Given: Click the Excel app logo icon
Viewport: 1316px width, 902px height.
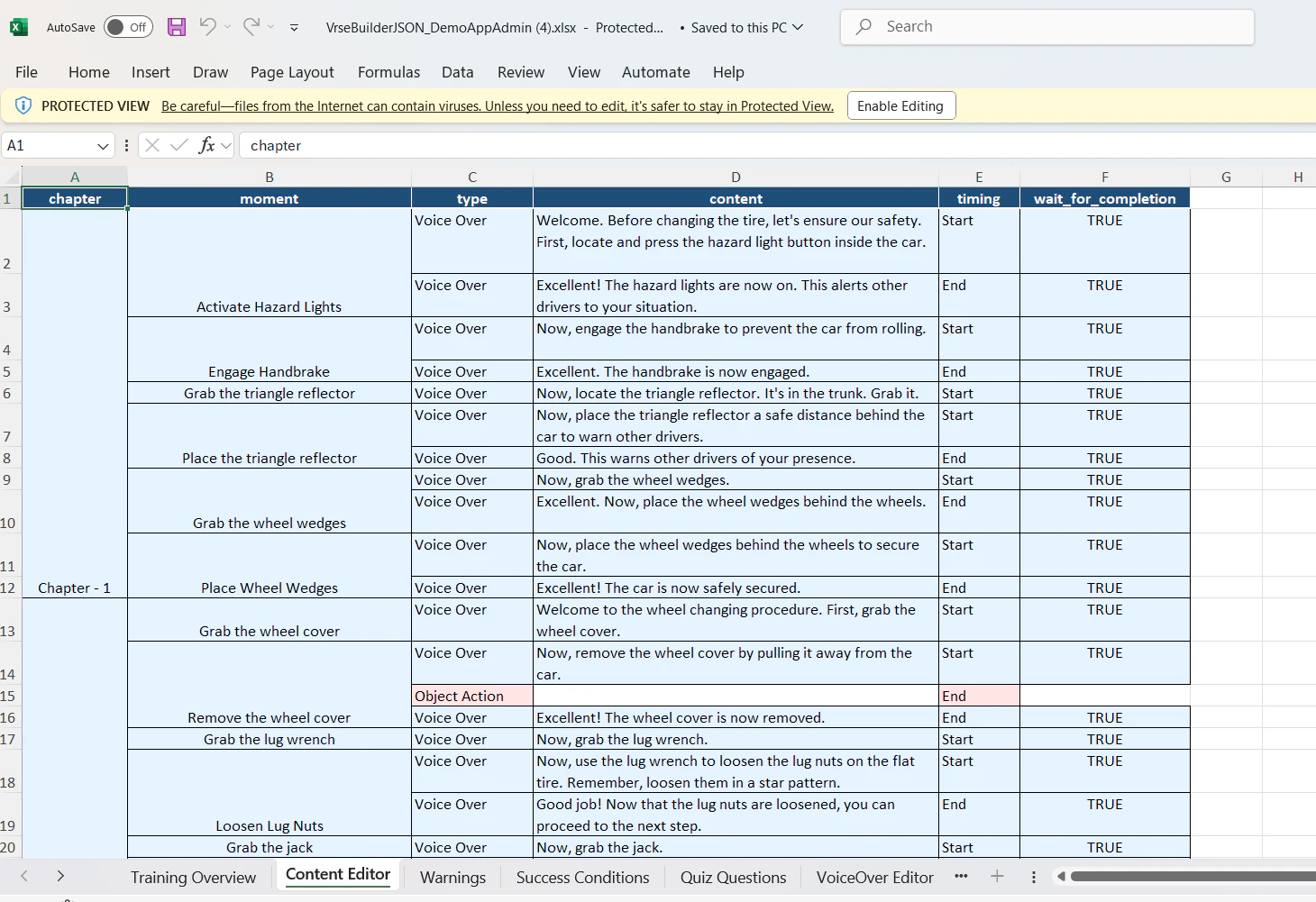Looking at the screenshot, I should (x=18, y=27).
